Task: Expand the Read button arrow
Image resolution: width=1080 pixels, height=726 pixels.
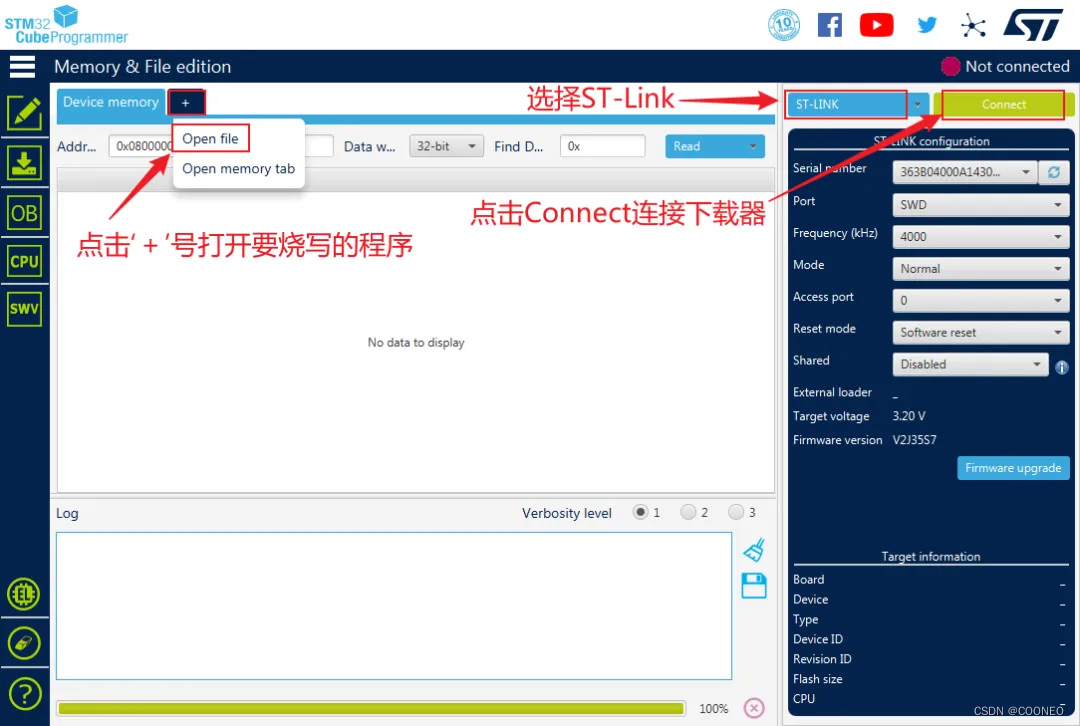Action: coord(753,146)
